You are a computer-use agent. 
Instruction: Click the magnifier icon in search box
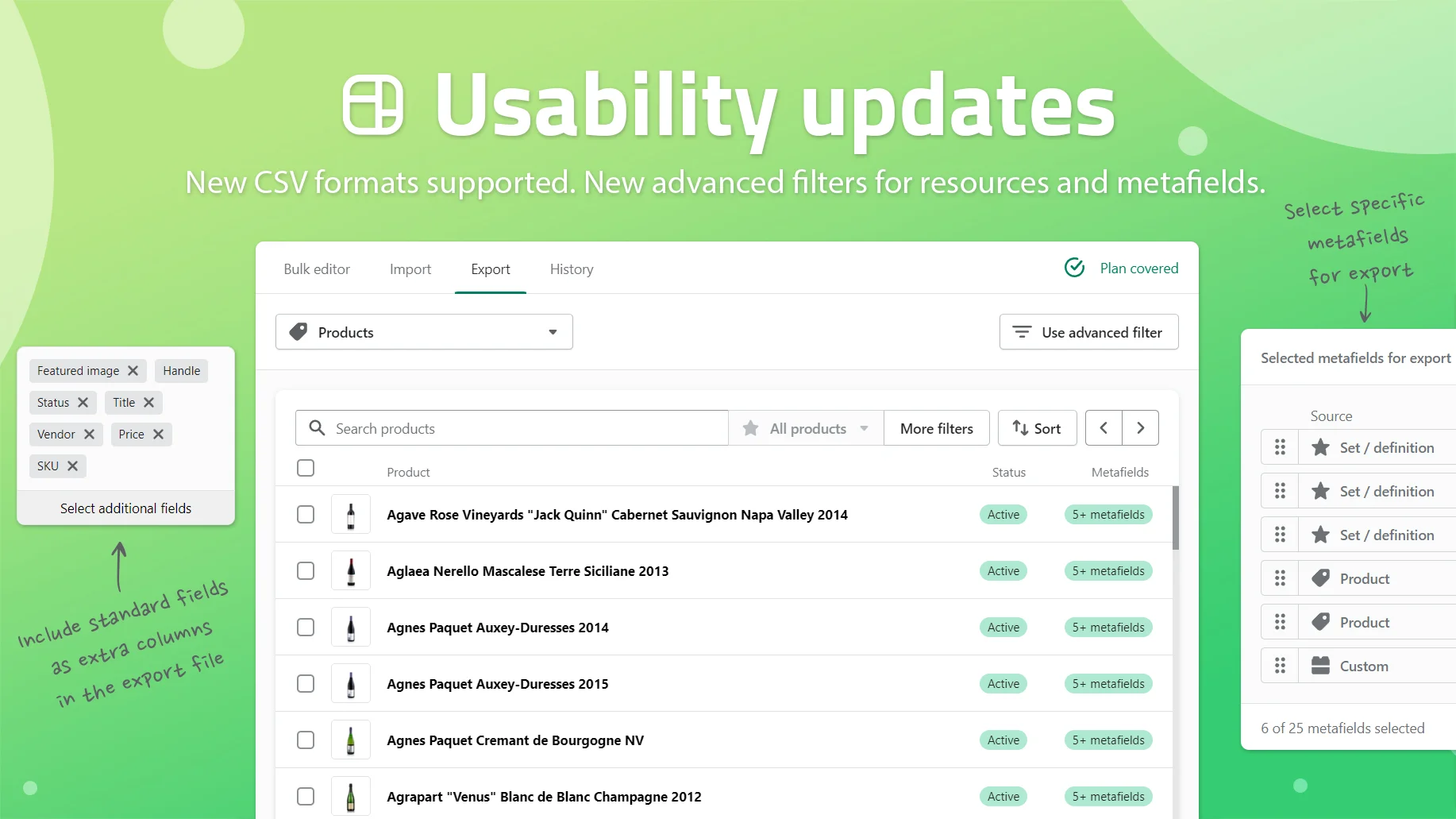point(317,428)
